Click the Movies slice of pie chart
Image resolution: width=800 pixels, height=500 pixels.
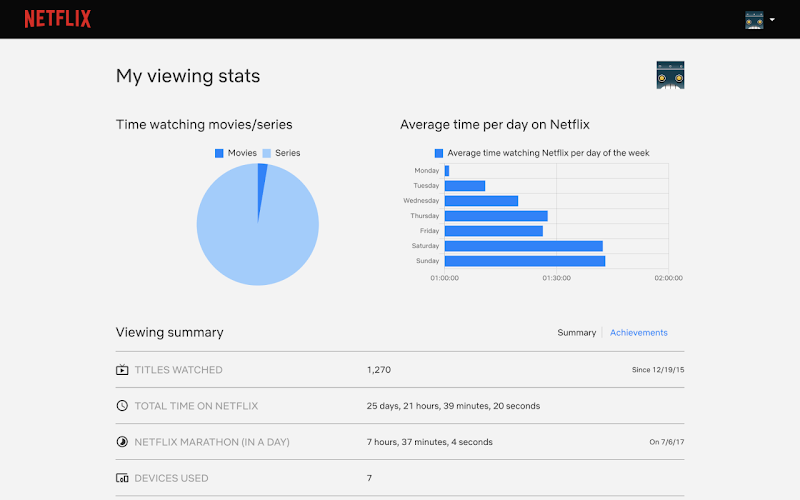pyautogui.click(x=261, y=184)
